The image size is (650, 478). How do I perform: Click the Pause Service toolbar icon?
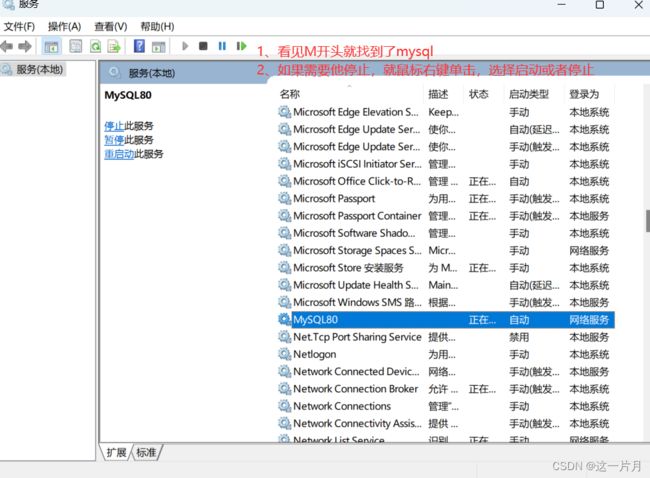(222, 46)
